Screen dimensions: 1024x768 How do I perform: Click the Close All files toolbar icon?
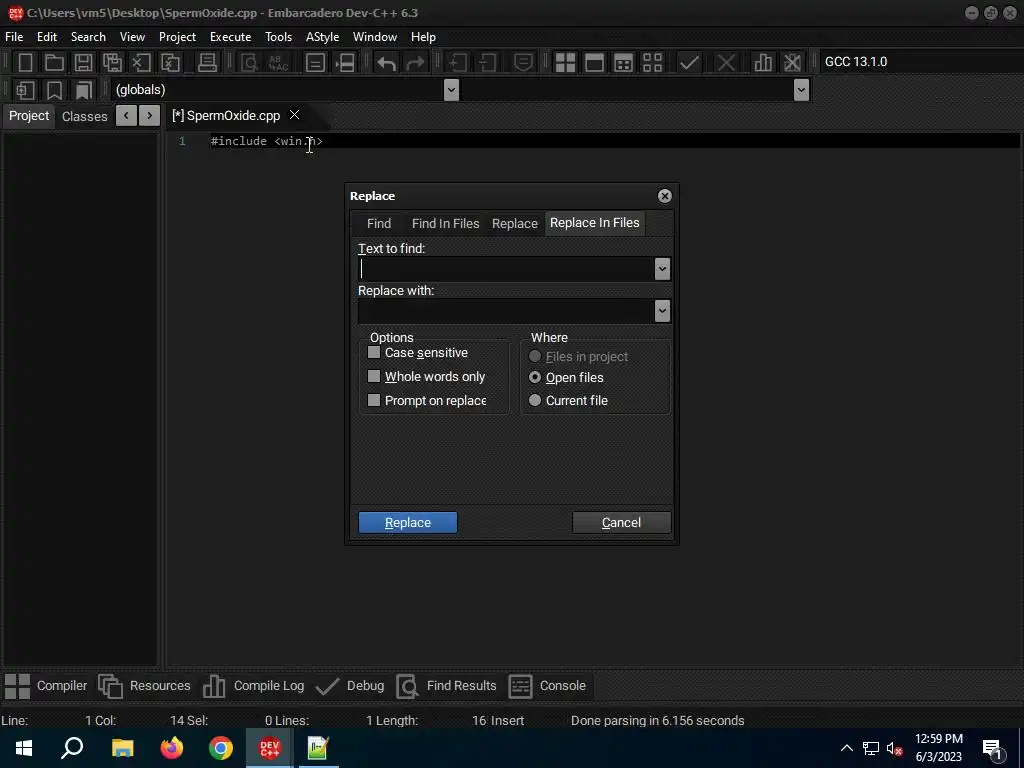coord(170,62)
